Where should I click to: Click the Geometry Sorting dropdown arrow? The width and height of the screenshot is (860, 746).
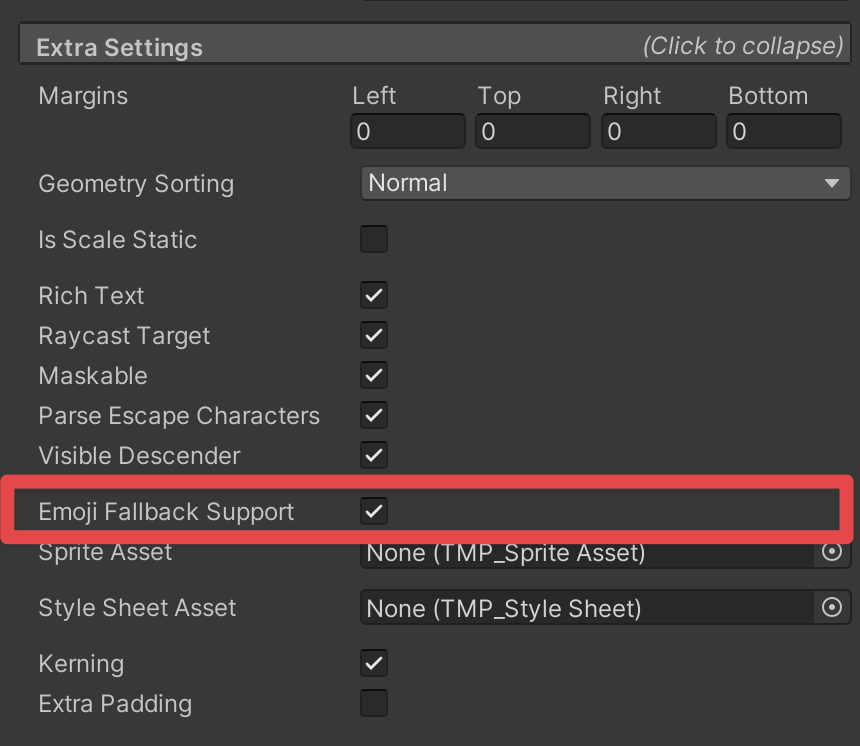tap(831, 183)
